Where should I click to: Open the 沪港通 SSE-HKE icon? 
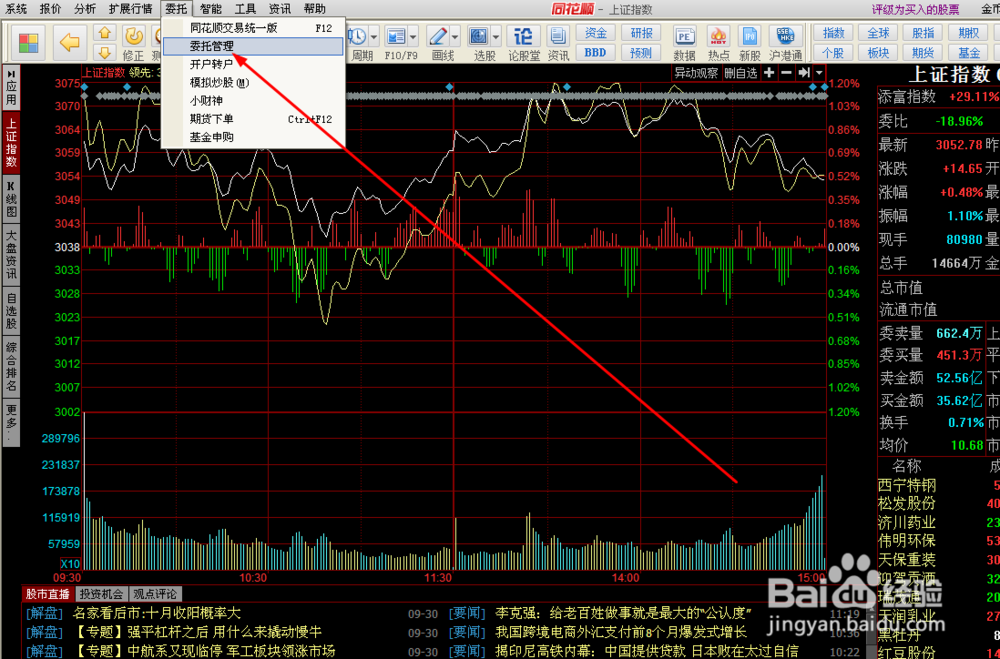pos(786,36)
